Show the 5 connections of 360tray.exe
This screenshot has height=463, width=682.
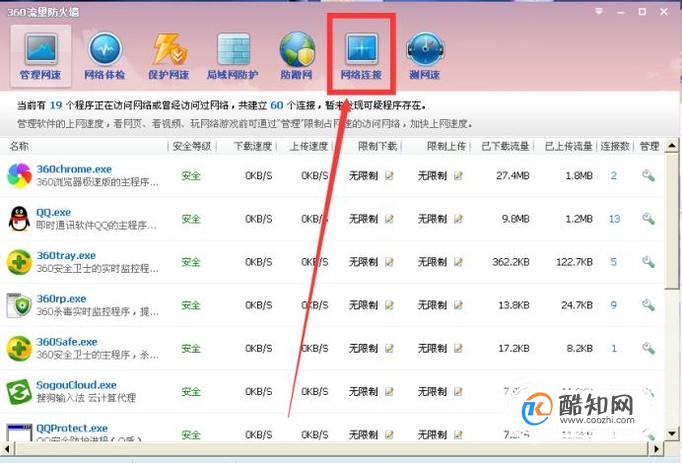pyautogui.click(x=614, y=262)
